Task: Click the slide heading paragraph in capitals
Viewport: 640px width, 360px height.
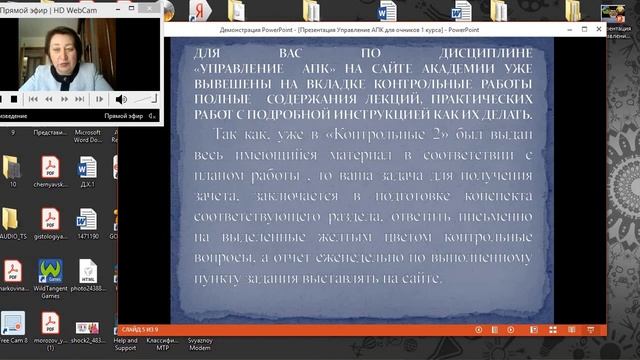Action: pyautogui.click(x=363, y=84)
